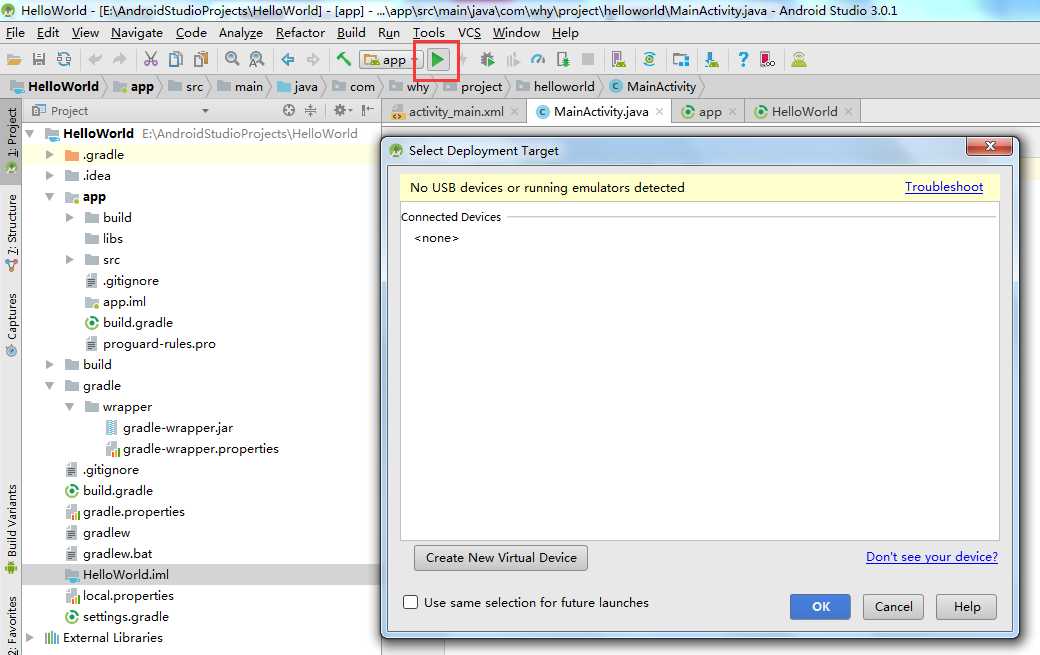The width and height of the screenshot is (1040, 655).
Task: Click scroll from source crosshair icon
Action: 289,111
